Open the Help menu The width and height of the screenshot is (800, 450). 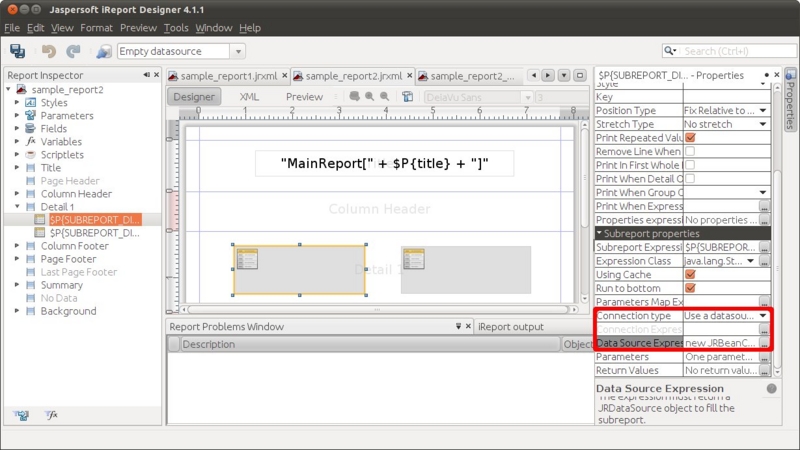[x=250, y=28]
